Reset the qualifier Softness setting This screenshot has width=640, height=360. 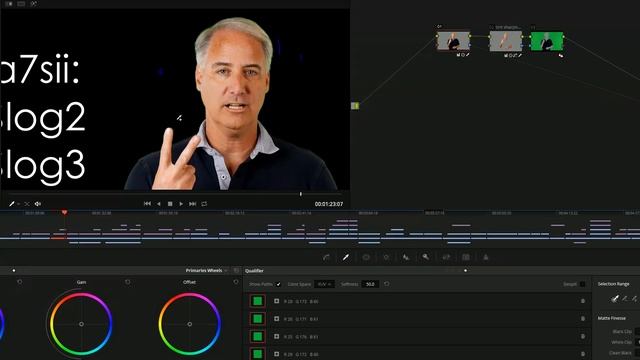(x=387, y=284)
